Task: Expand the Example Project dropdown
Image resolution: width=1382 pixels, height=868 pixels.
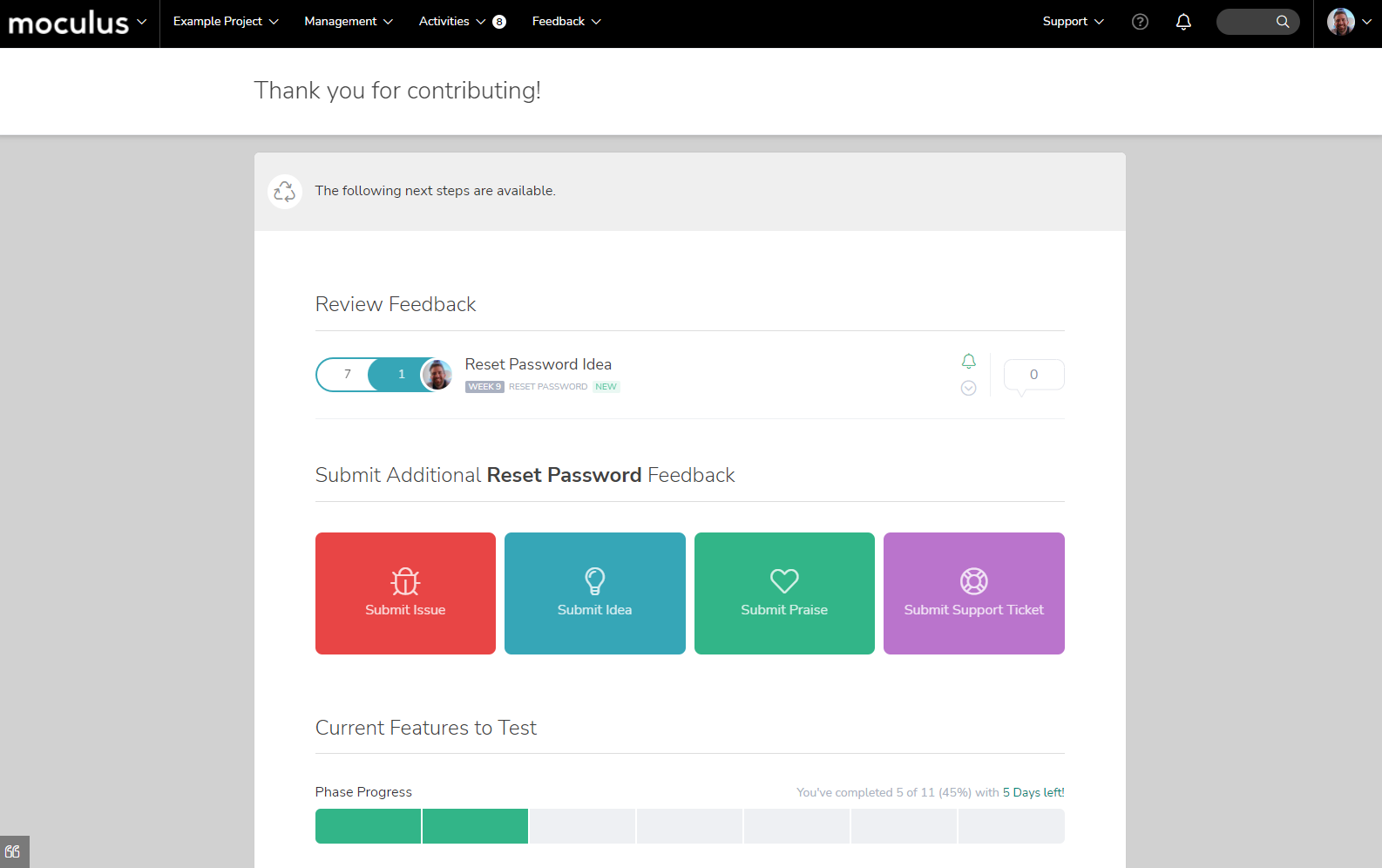Action: 226,22
